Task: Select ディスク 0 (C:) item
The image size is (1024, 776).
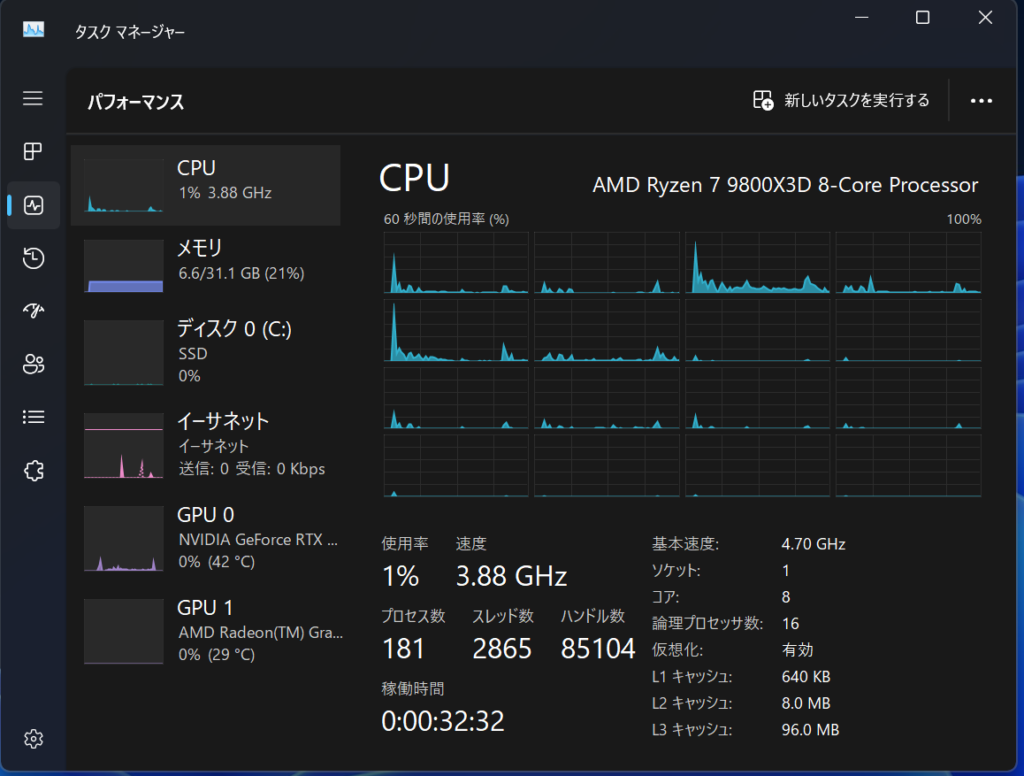Action: click(x=206, y=351)
